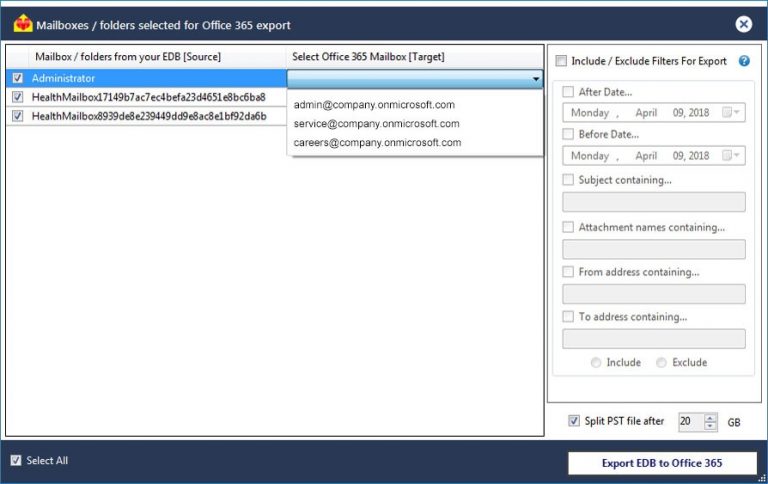Click the From address containing text field
Image resolution: width=768 pixels, height=484 pixels.
pos(654,294)
